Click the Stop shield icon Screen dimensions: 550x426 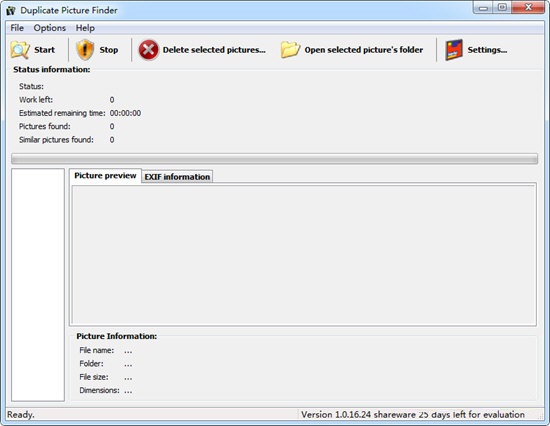pyautogui.click(x=85, y=50)
